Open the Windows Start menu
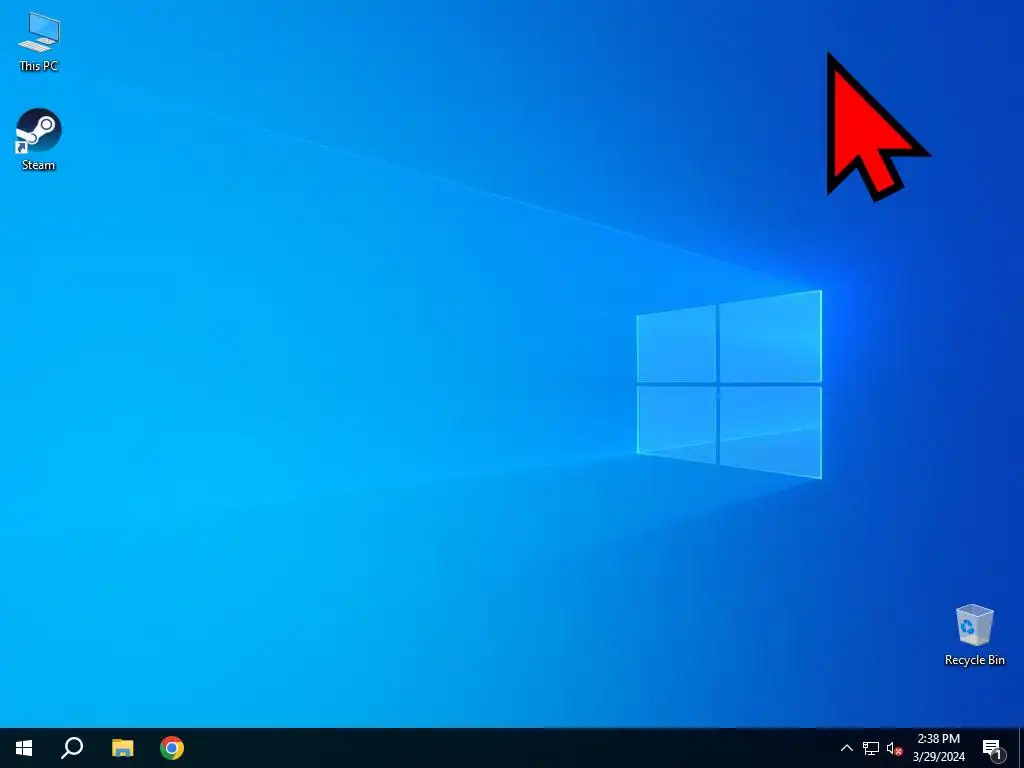 (24, 748)
